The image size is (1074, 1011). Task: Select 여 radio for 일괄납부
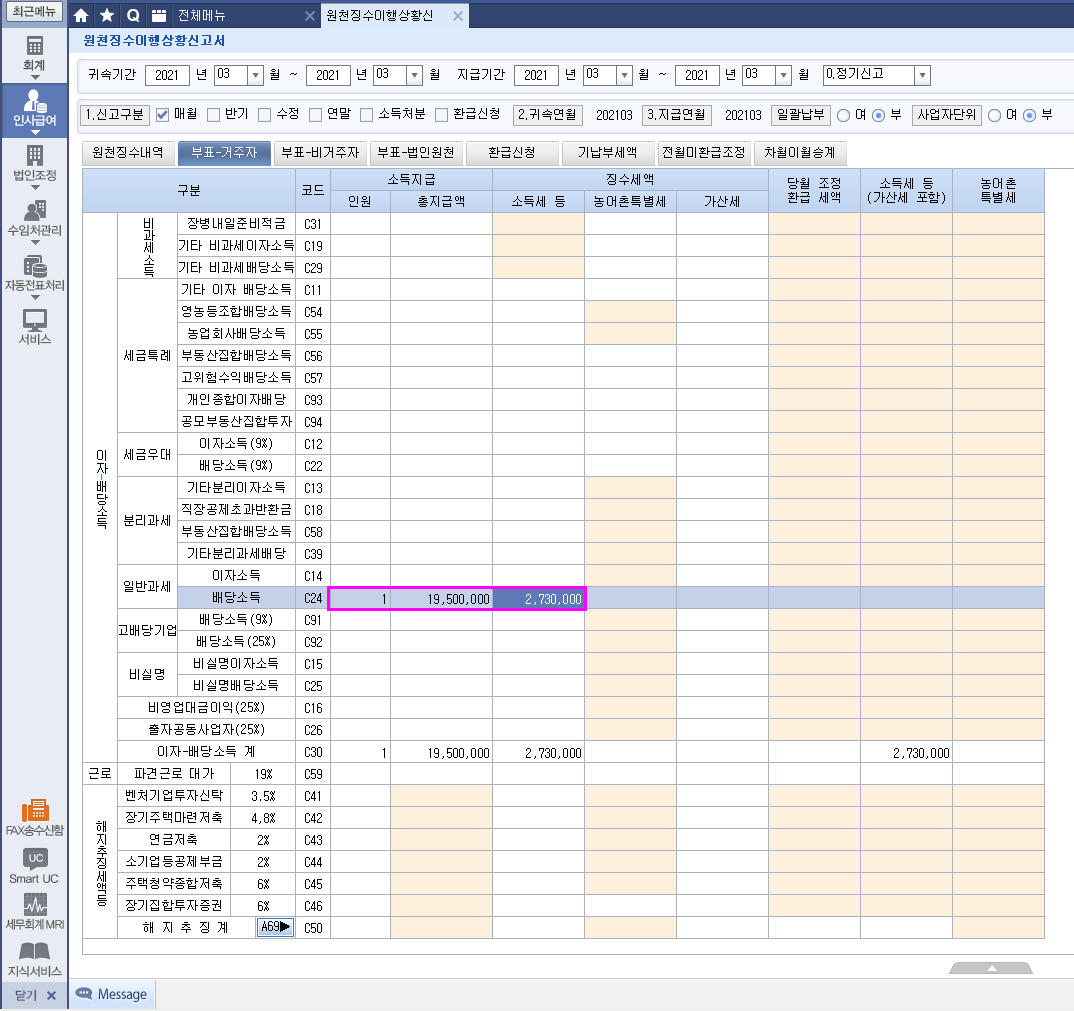[x=843, y=115]
